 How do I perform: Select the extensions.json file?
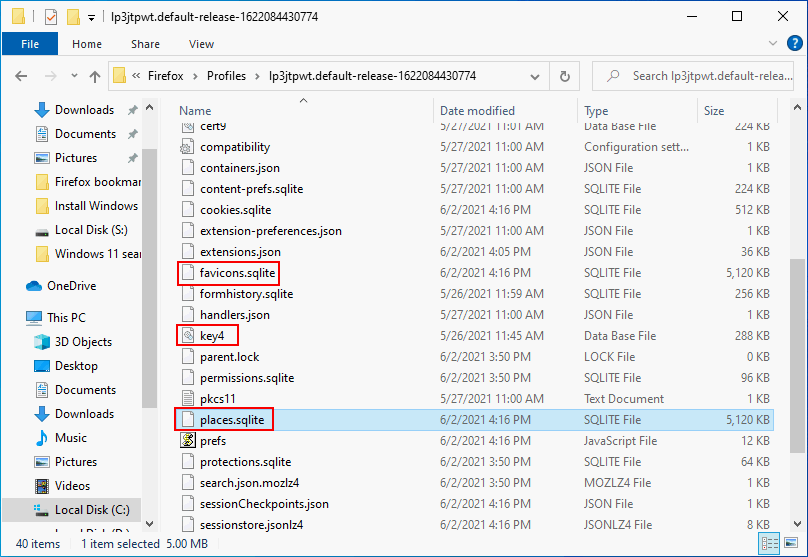pyautogui.click(x=240, y=252)
